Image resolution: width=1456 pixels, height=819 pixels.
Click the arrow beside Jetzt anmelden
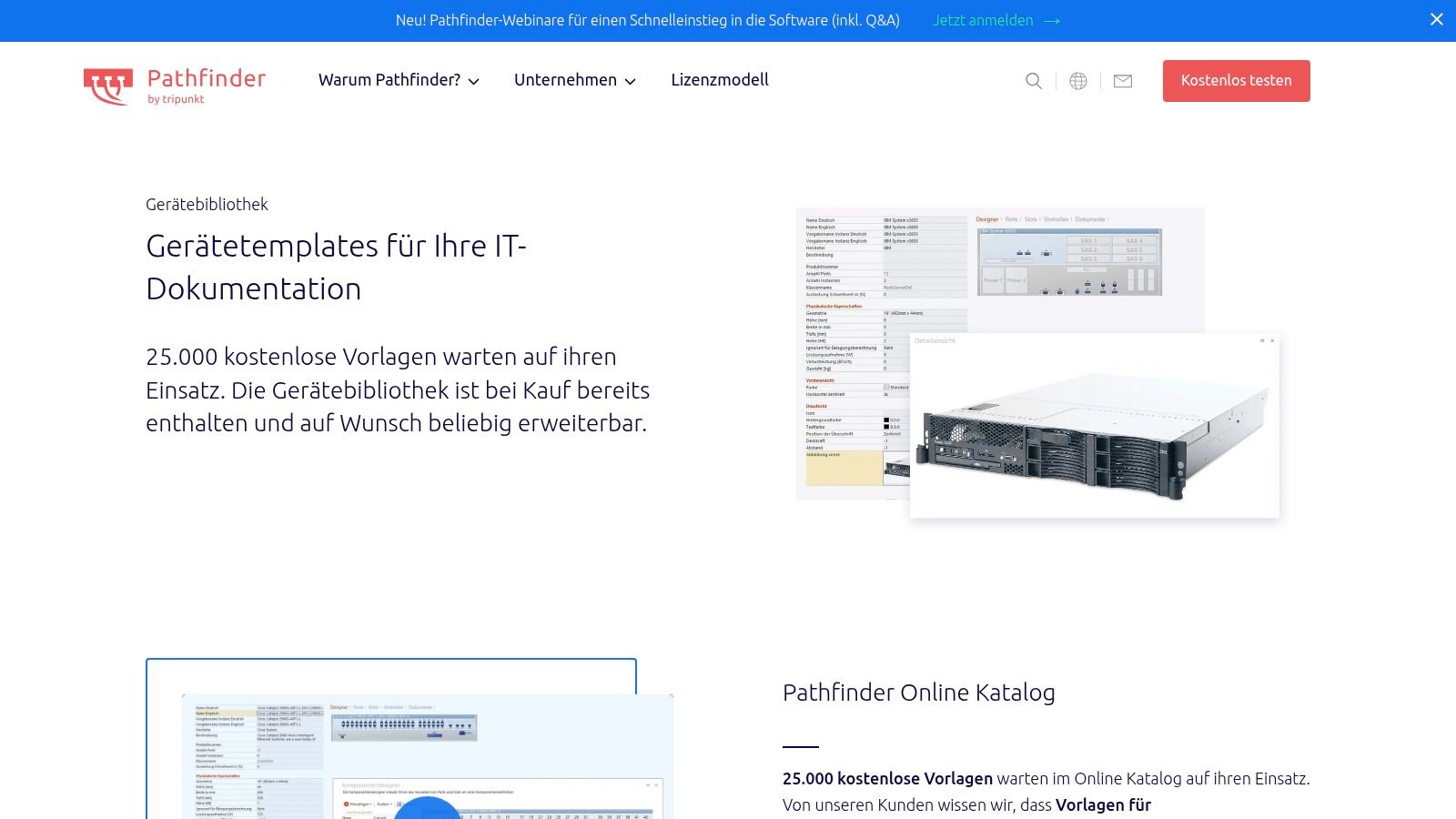pos(1052,21)
